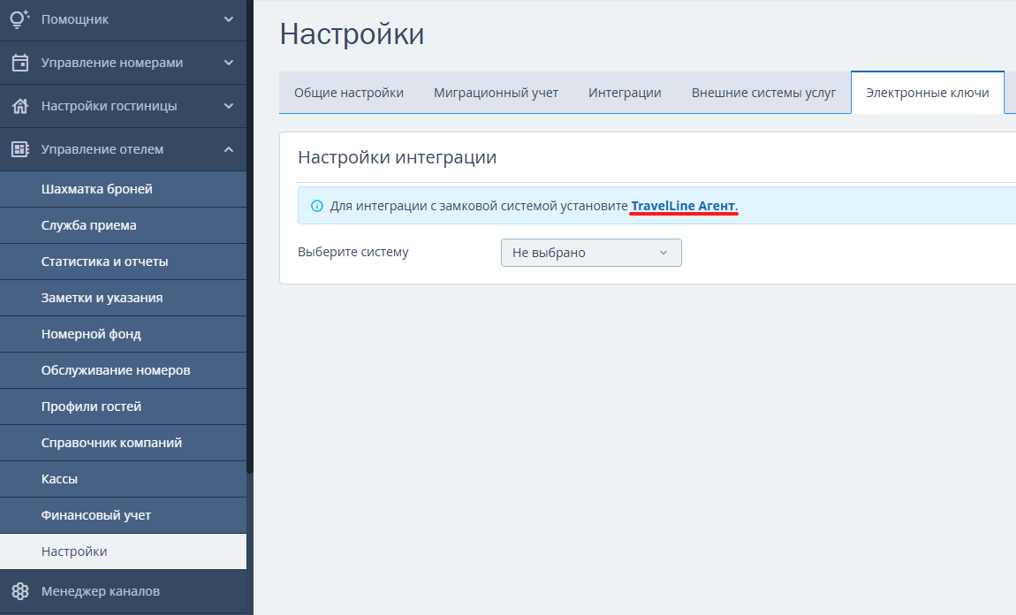Open Шахматка броней in sidebar
This screenshot has height=615, width=1016.
tap(123, 189)
